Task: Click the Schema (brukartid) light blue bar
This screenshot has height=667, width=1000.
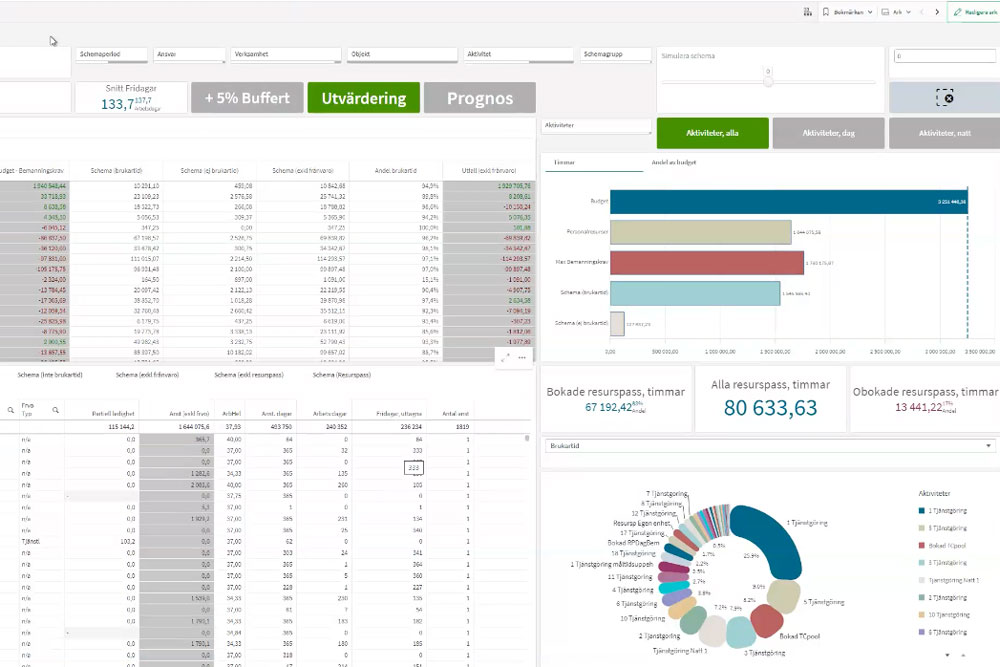Action: (695, 293)
